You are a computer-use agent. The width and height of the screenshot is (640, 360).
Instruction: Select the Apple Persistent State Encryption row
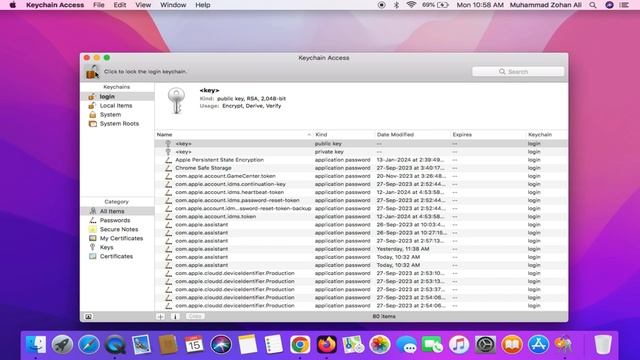point(361,160)
